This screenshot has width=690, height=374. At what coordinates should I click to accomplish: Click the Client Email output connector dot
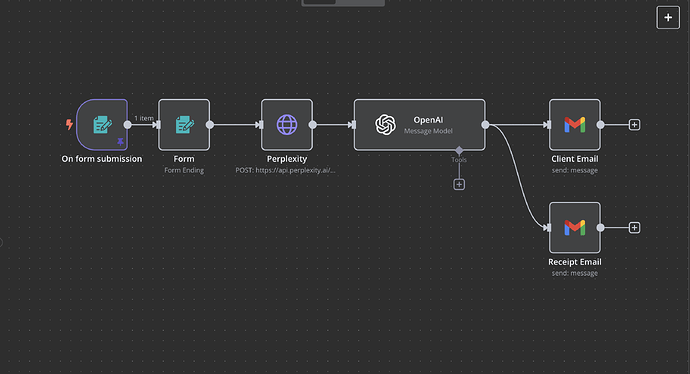(600, 125)
